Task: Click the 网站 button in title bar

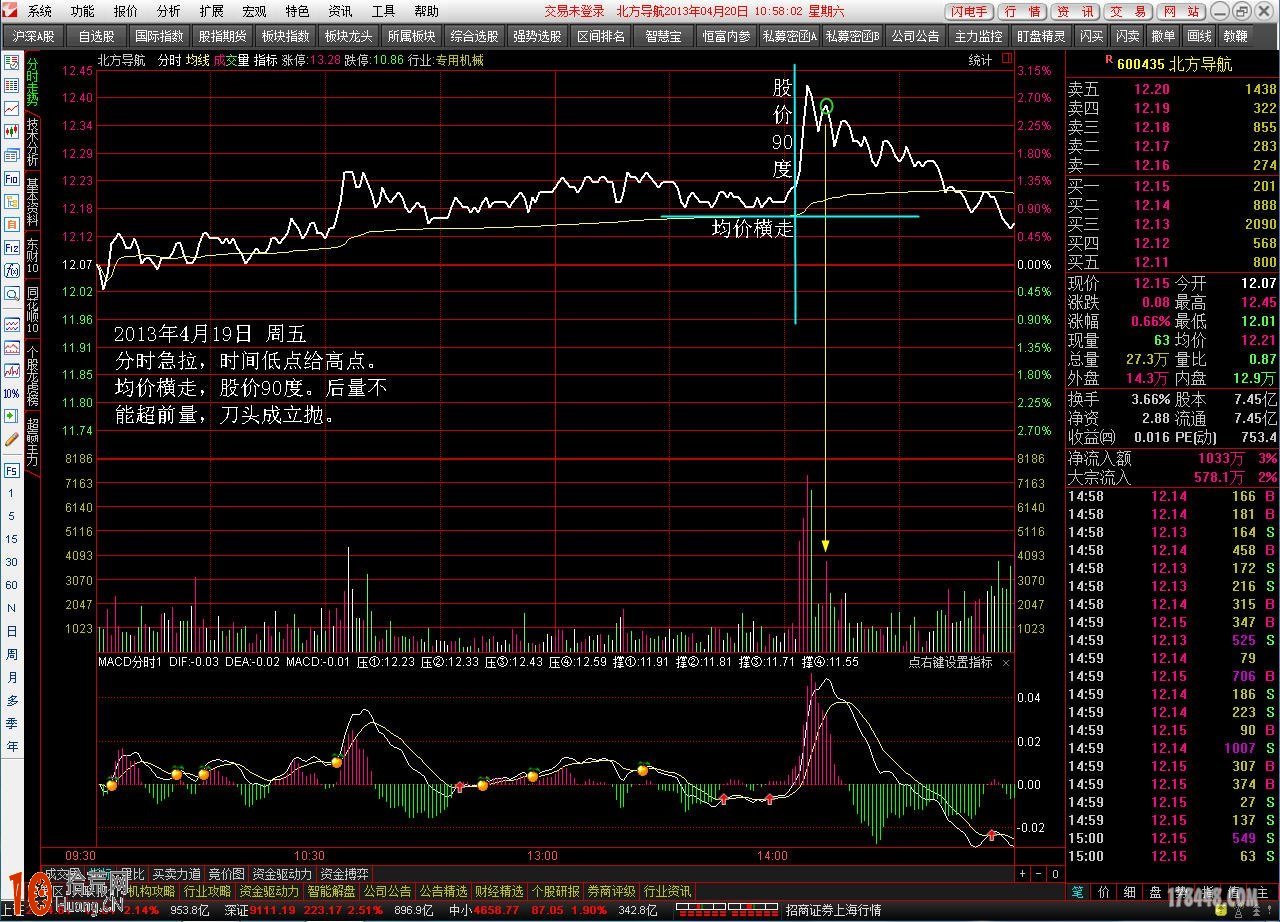Action: point(1182,11)
